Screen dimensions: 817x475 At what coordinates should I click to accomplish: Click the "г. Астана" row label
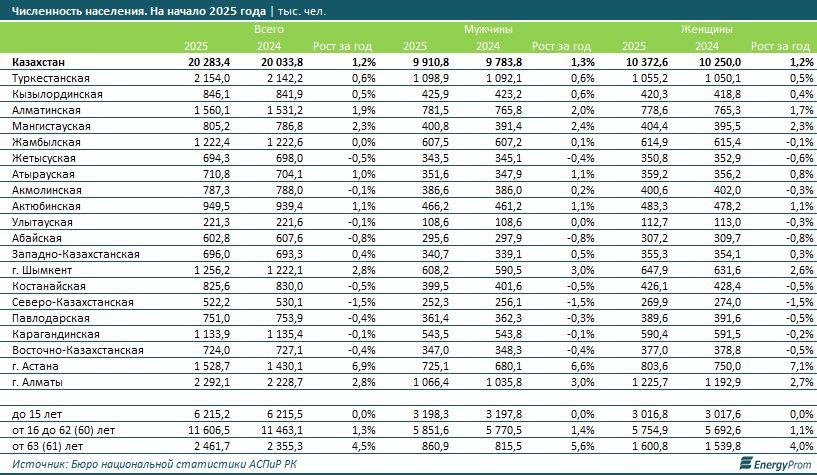37,366
